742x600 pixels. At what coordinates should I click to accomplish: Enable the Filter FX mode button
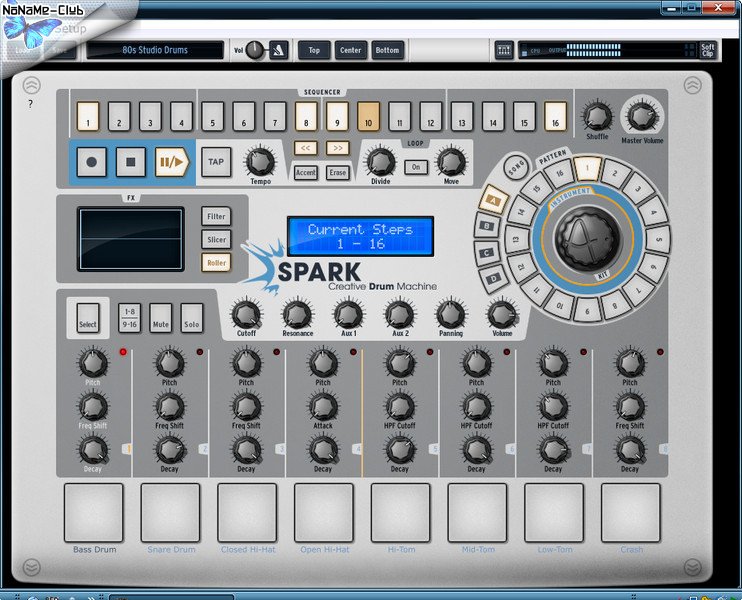coord(215,216)
